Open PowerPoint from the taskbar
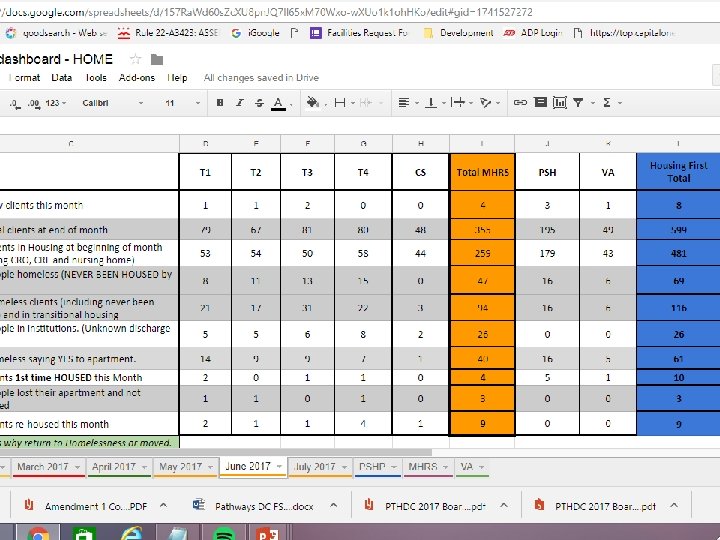Screen dimensions: 720x540 (x=267, y=534)
